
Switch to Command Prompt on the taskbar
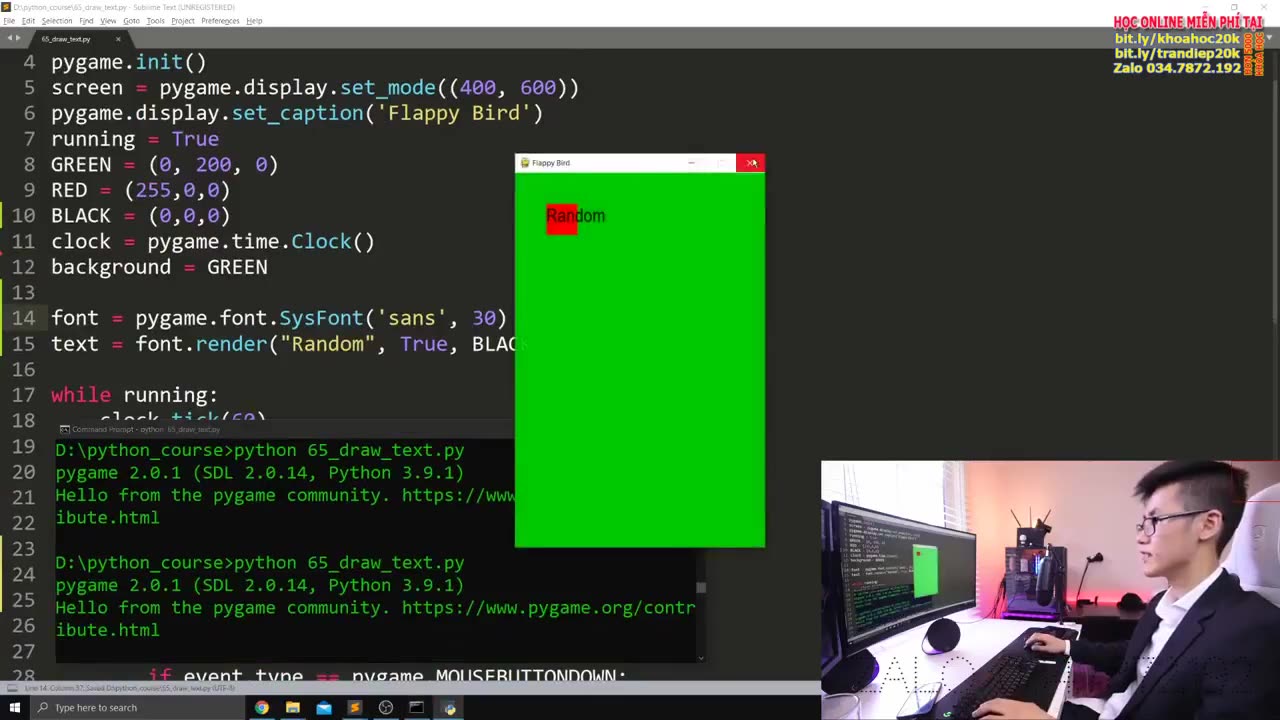point(417,708)
